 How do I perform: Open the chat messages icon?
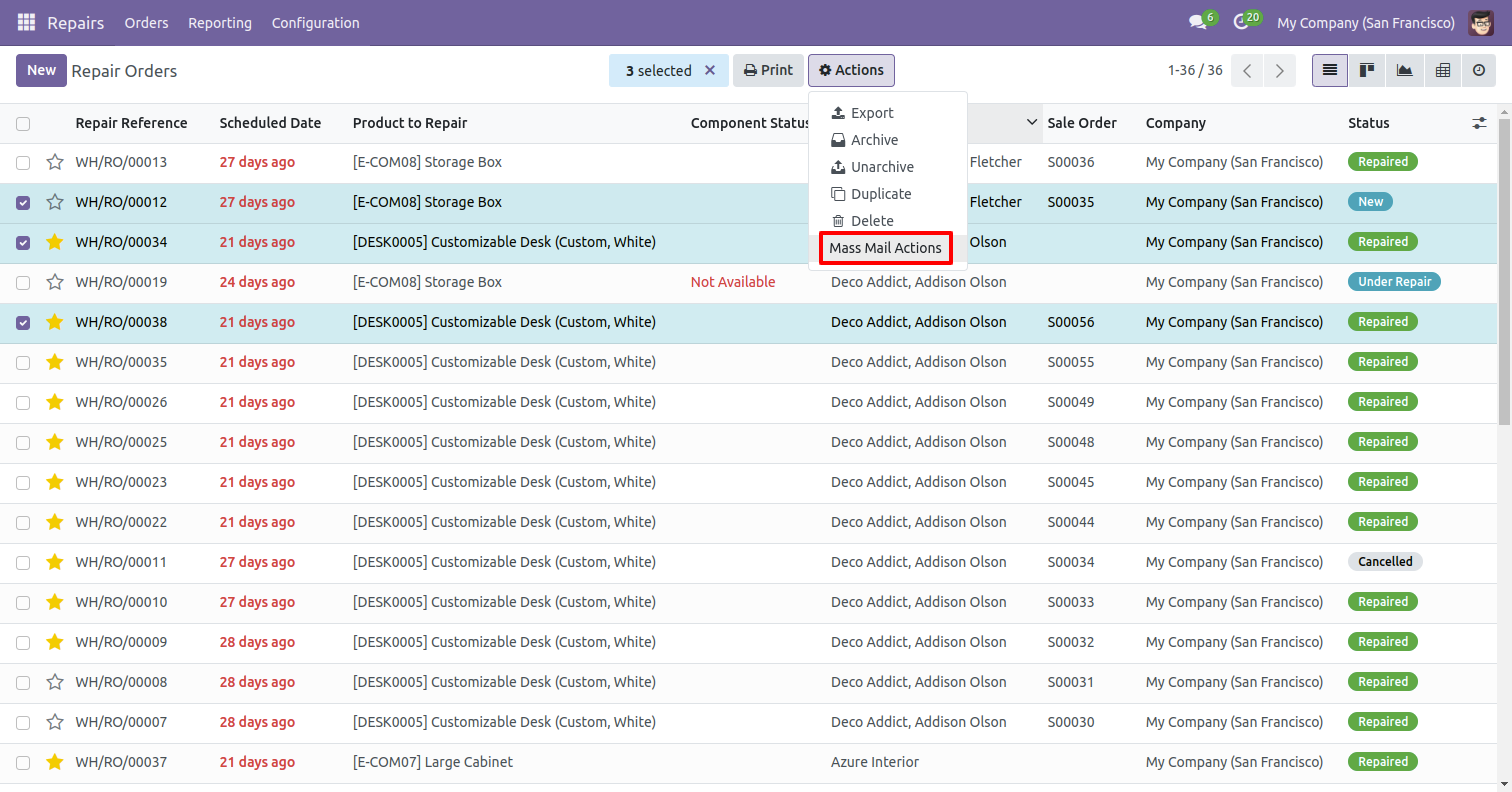[x=1197, y=22]
